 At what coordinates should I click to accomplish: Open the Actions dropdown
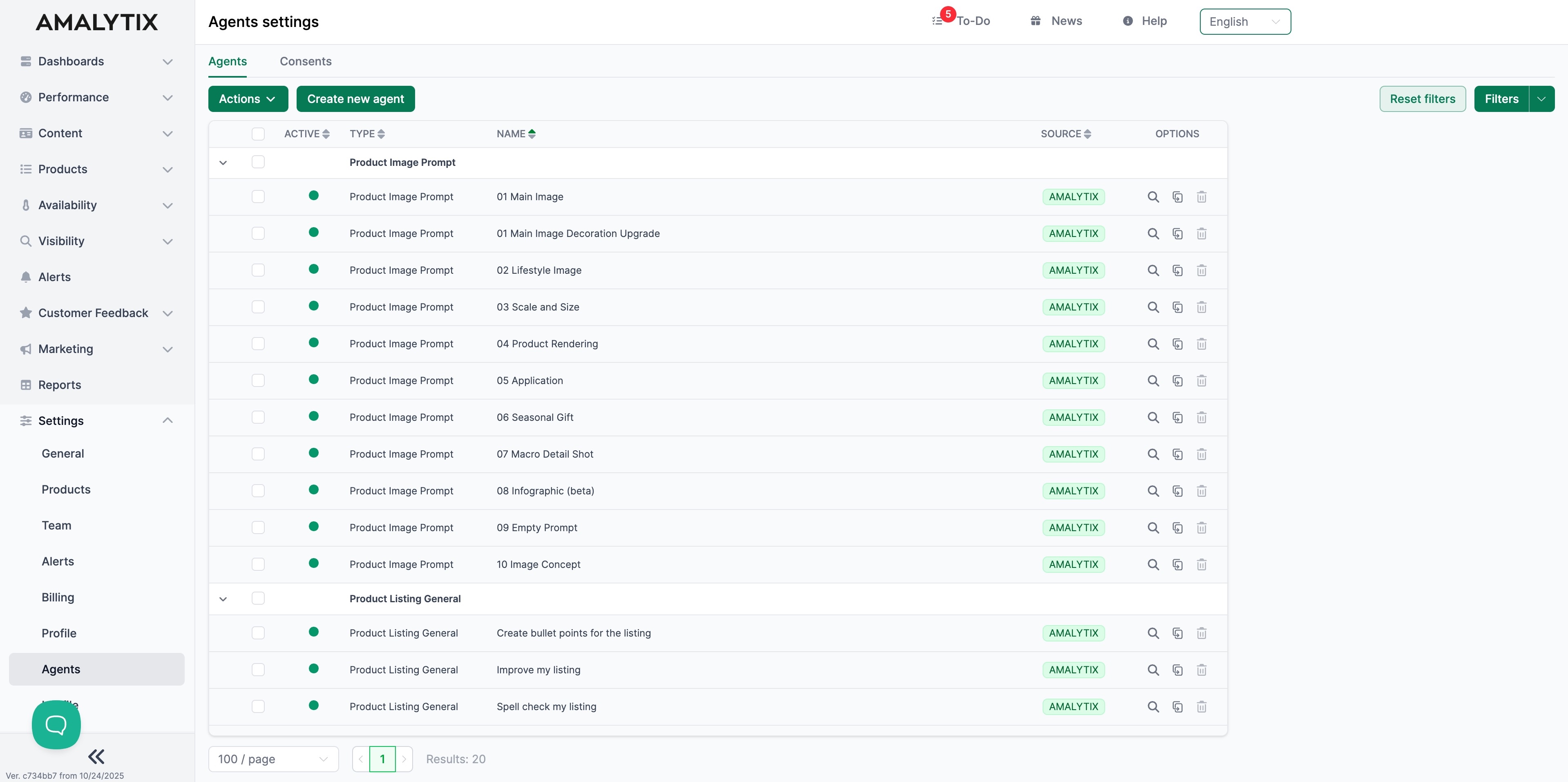click(248, 98)
